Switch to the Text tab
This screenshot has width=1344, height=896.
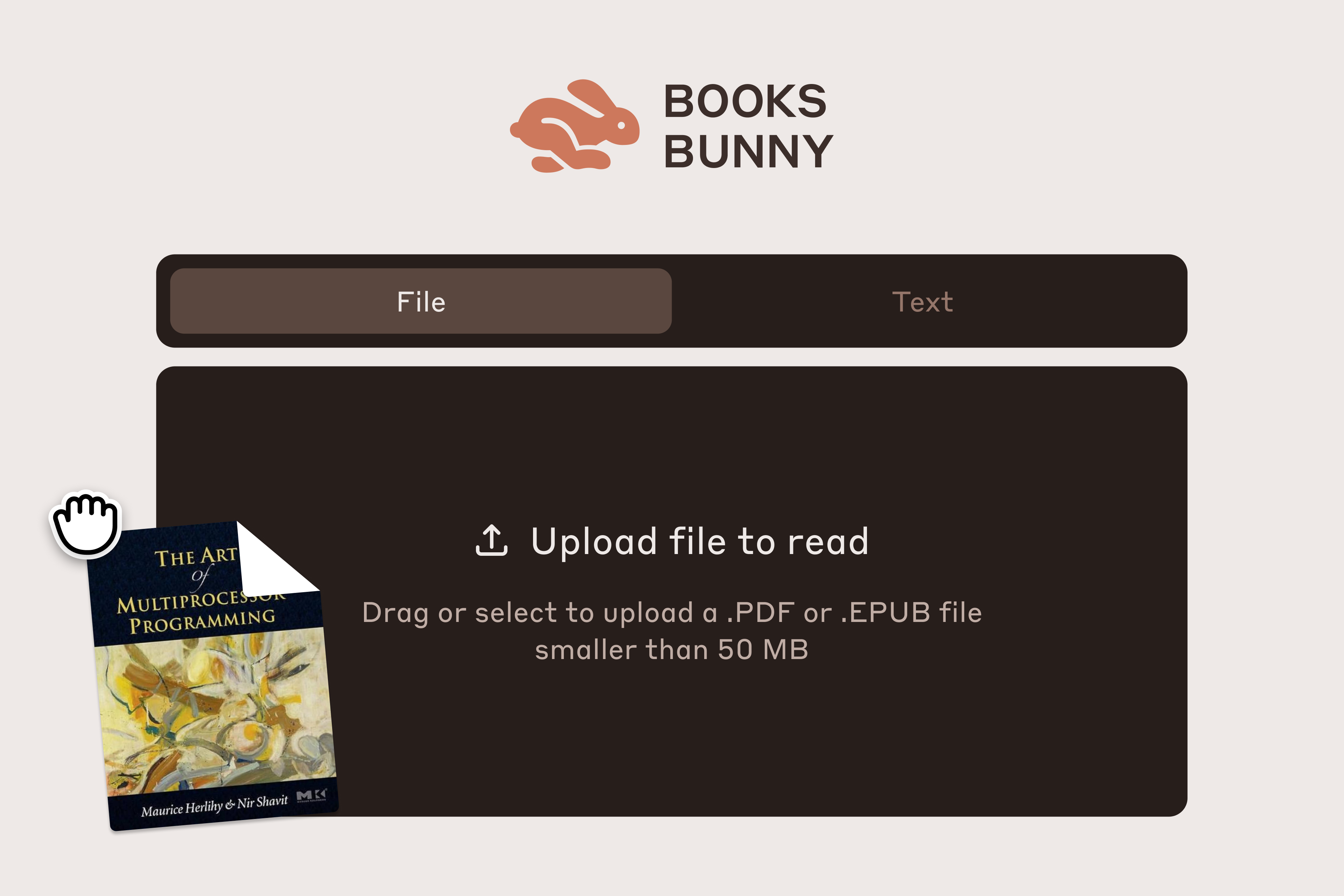[922, 301]
